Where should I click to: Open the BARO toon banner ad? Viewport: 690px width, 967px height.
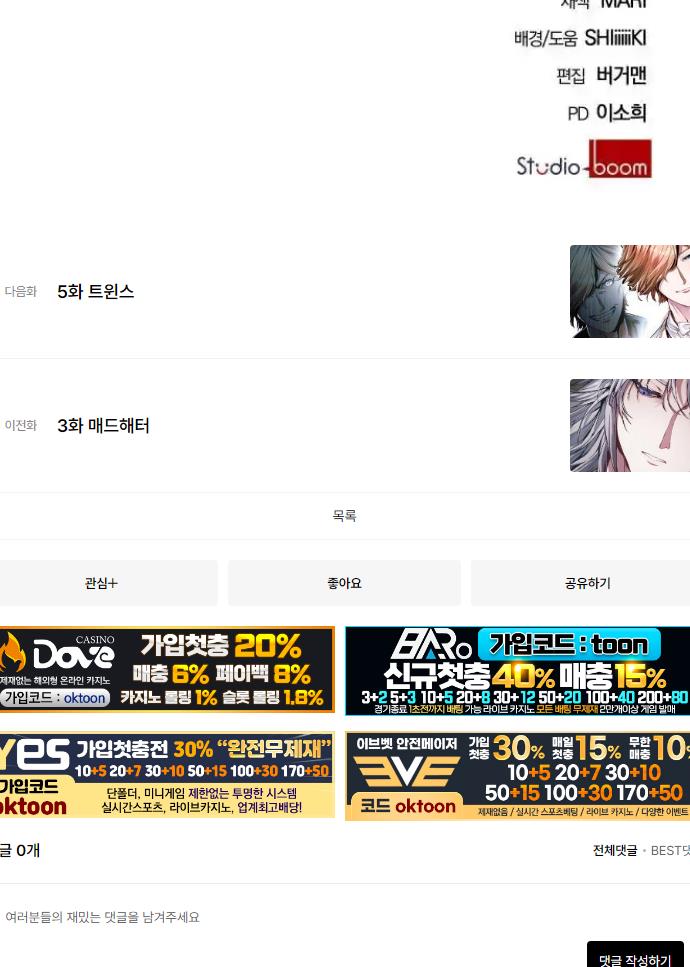coord(517,671)
